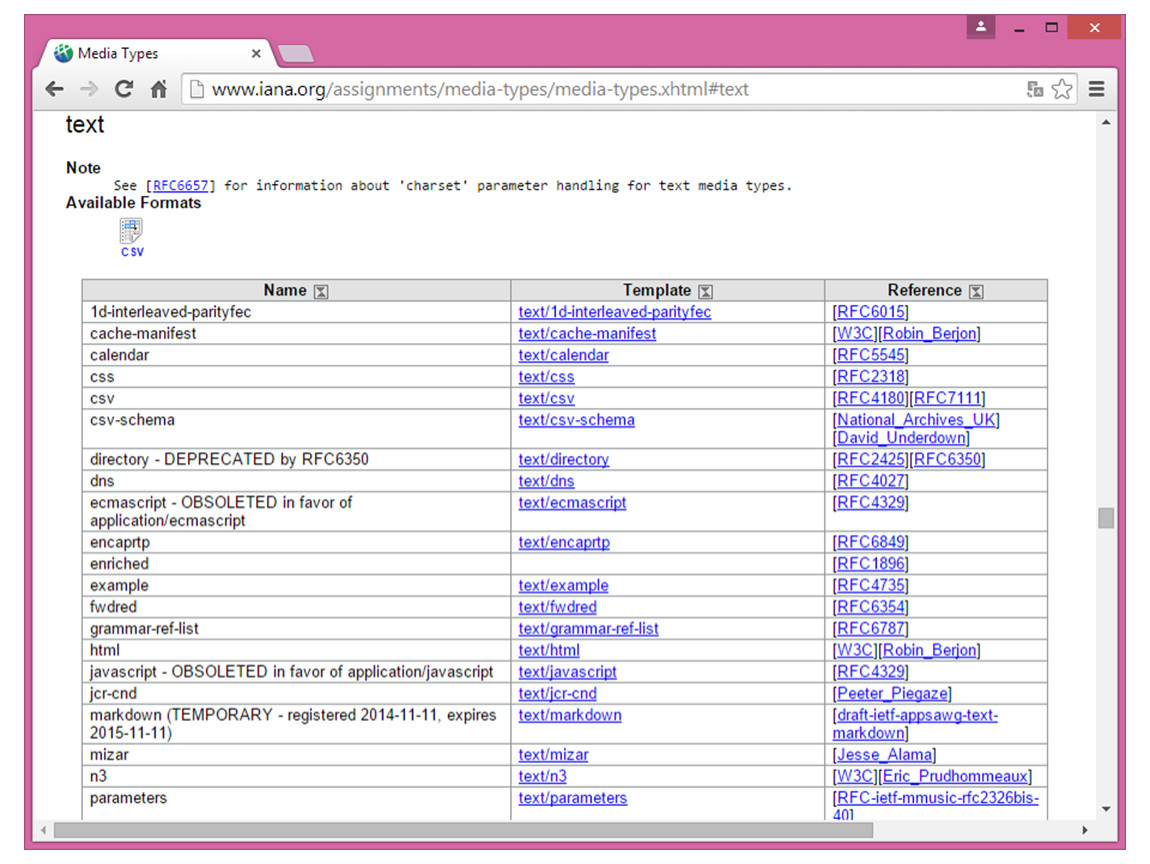Open the text/1d-interleaved-parityfec template link
1150x864 pixels.
click(615, 312)
